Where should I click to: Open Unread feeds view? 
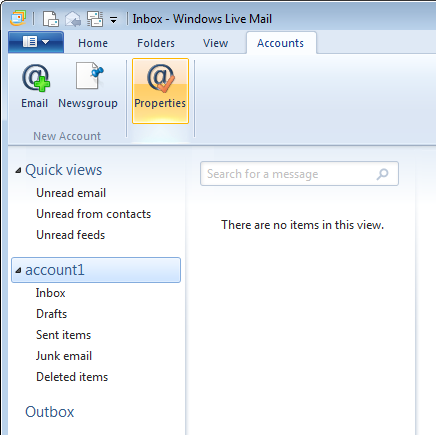click(71, 235)
